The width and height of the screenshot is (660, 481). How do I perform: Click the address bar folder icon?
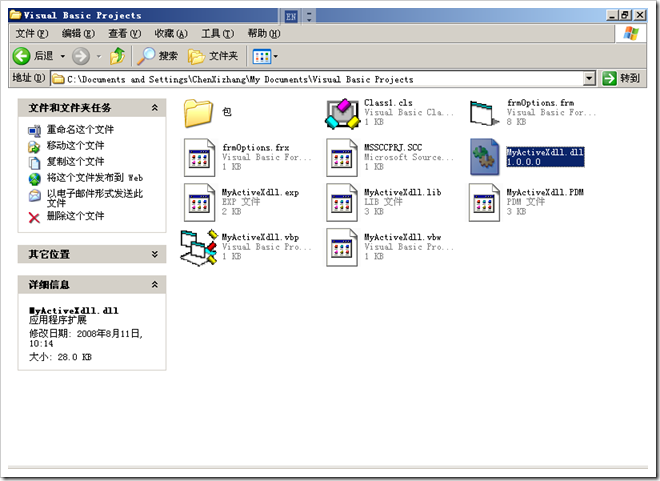(x=58, y=79)
